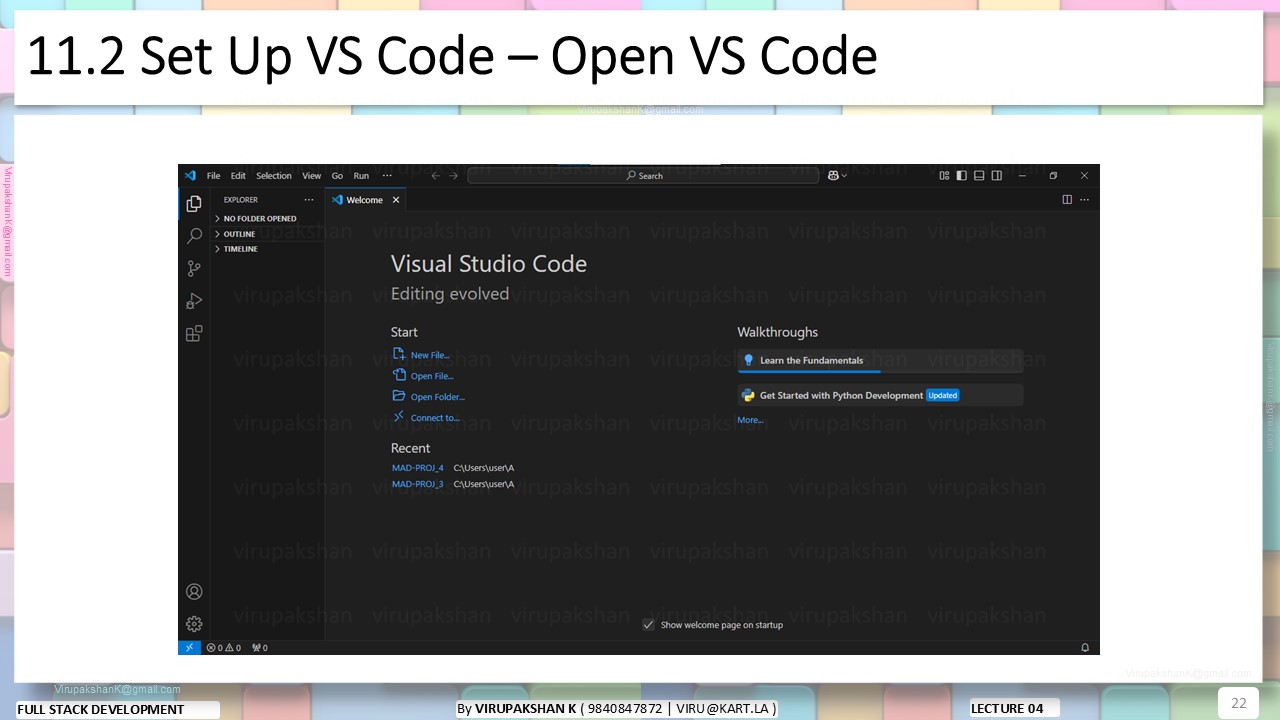Open the Copilot chat icon

pos(833,175)
